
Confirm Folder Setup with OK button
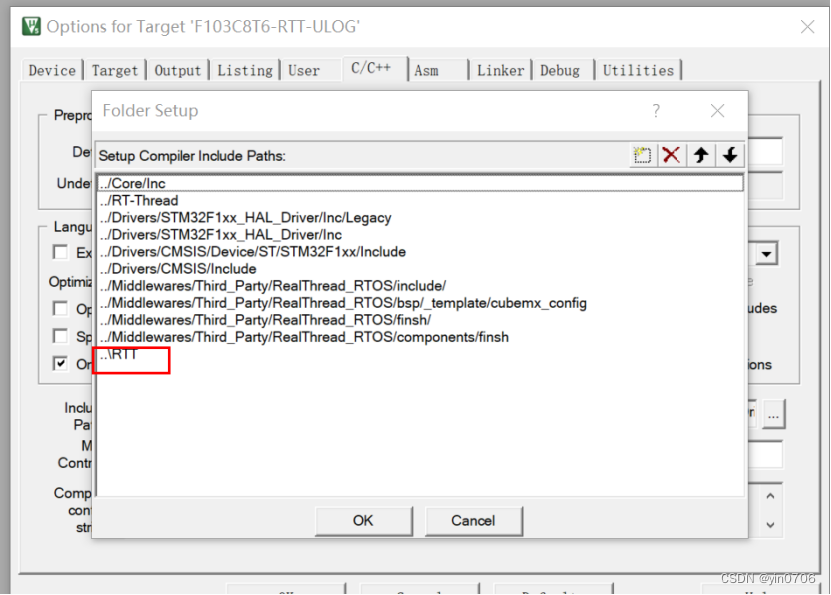(x=363, y=520)
